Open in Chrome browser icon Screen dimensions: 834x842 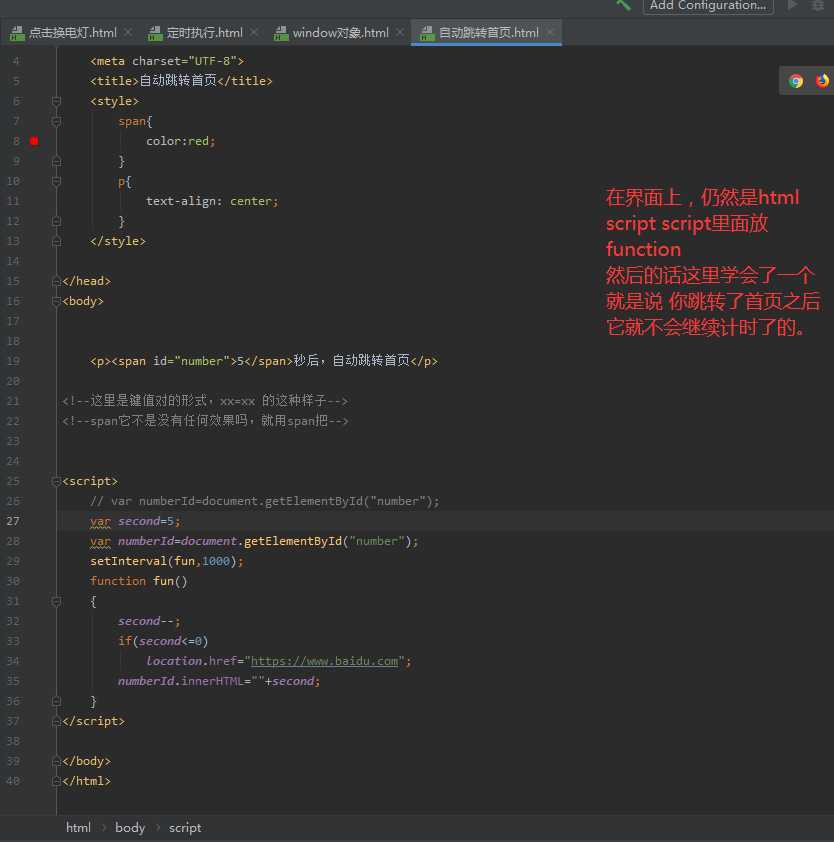point(796,81)
